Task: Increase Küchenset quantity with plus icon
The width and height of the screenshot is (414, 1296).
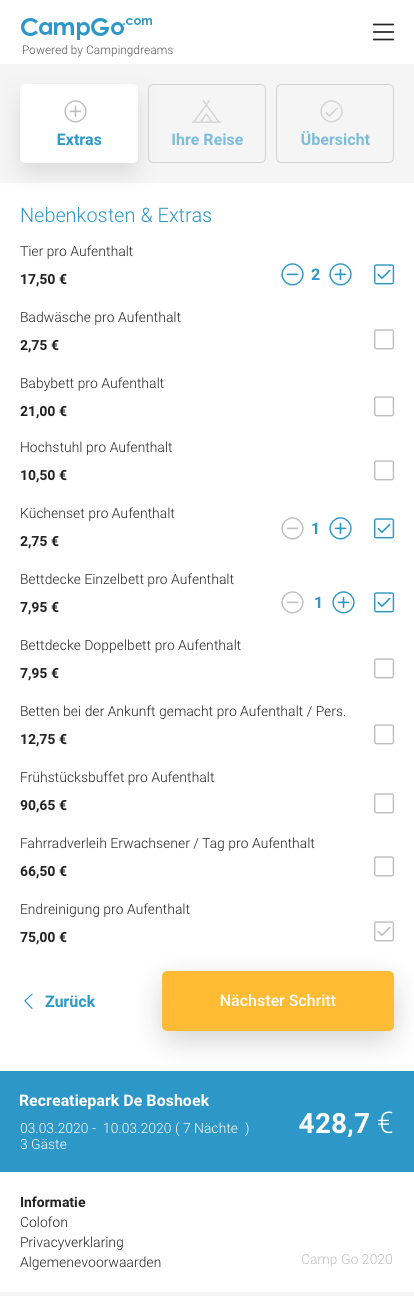Action: click(x=341, y=528)
